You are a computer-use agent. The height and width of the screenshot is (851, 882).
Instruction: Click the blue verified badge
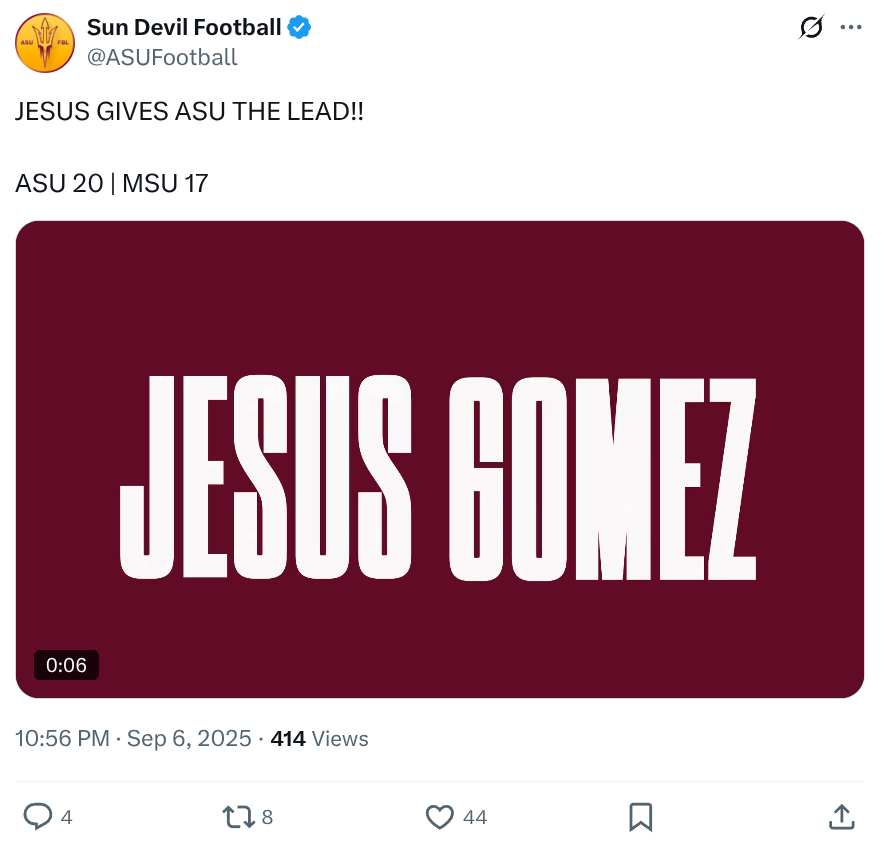pyautogui.click(x=300, y=28)
